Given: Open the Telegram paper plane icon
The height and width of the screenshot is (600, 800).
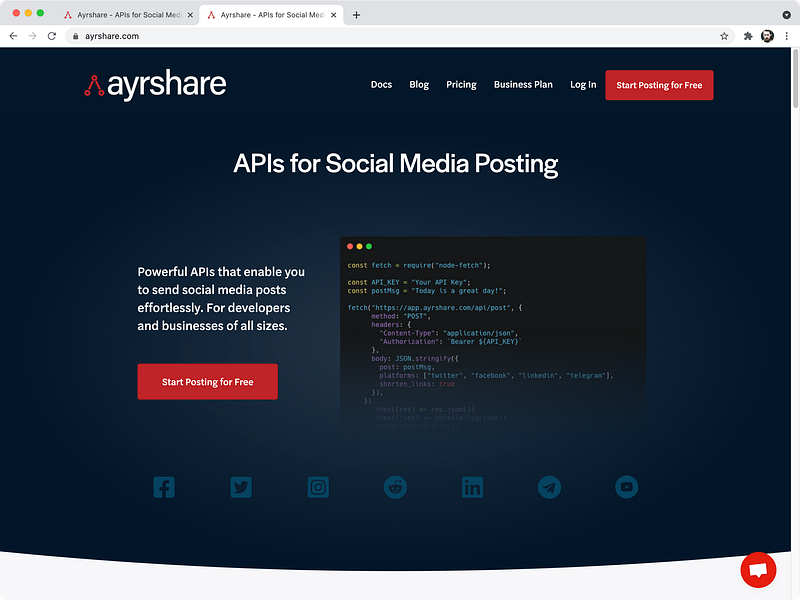Looking at the screenshot, I should click(x=549, y=487).
